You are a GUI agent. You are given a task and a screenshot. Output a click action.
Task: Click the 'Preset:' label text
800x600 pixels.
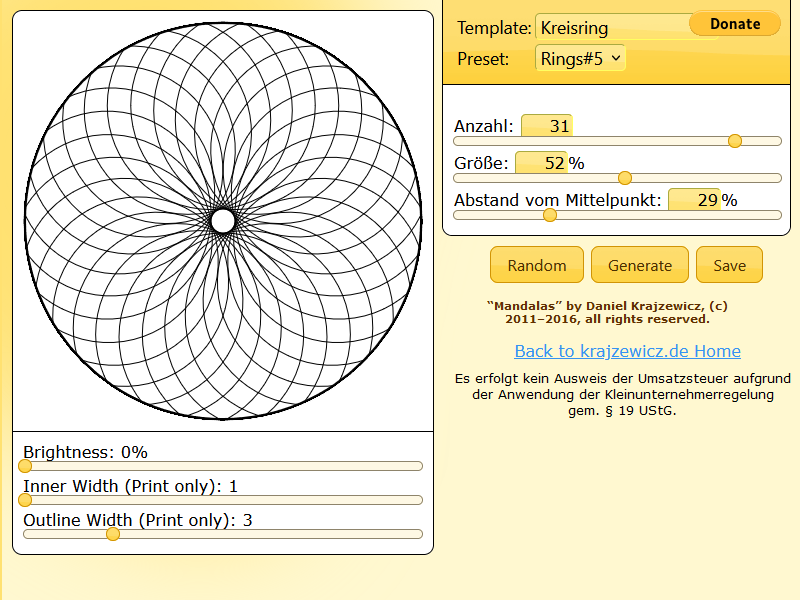click(x=483, y=59)
